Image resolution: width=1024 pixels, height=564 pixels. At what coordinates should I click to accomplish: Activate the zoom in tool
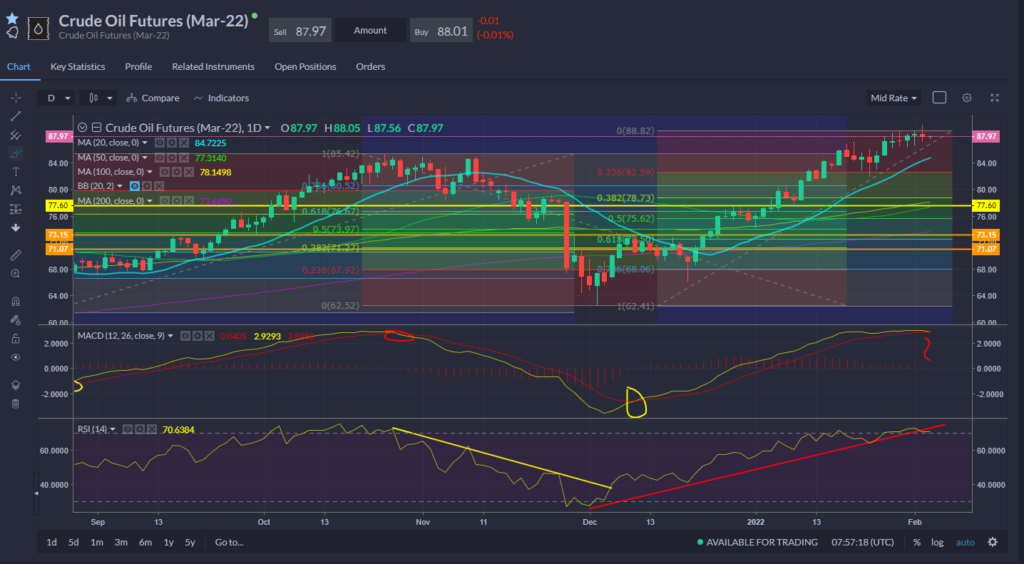pyautogui.click(x=15, y=273)
